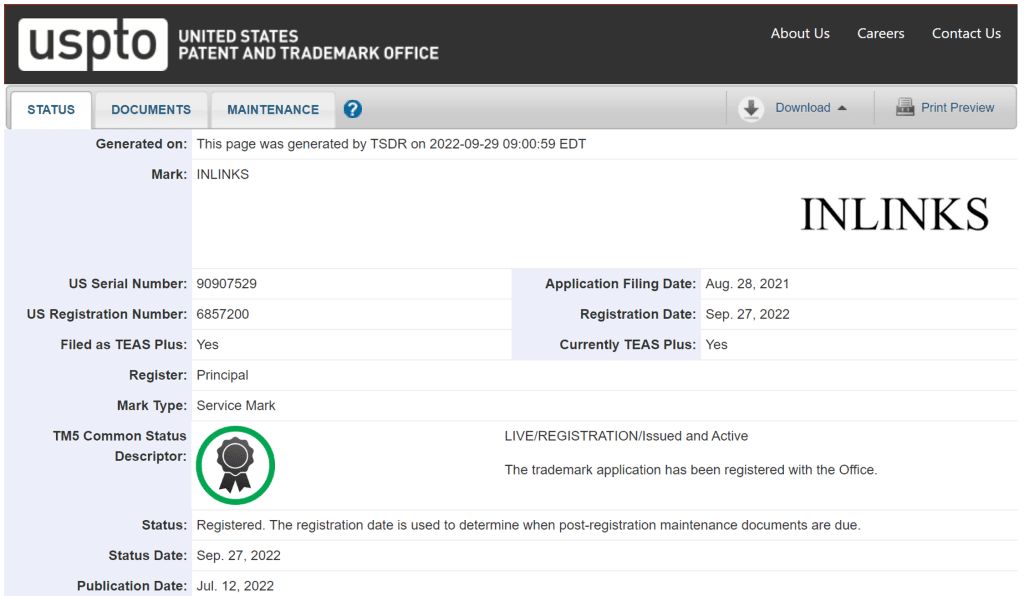
Task: Select serial number 90907529
Action: click(x=227, y=284)
